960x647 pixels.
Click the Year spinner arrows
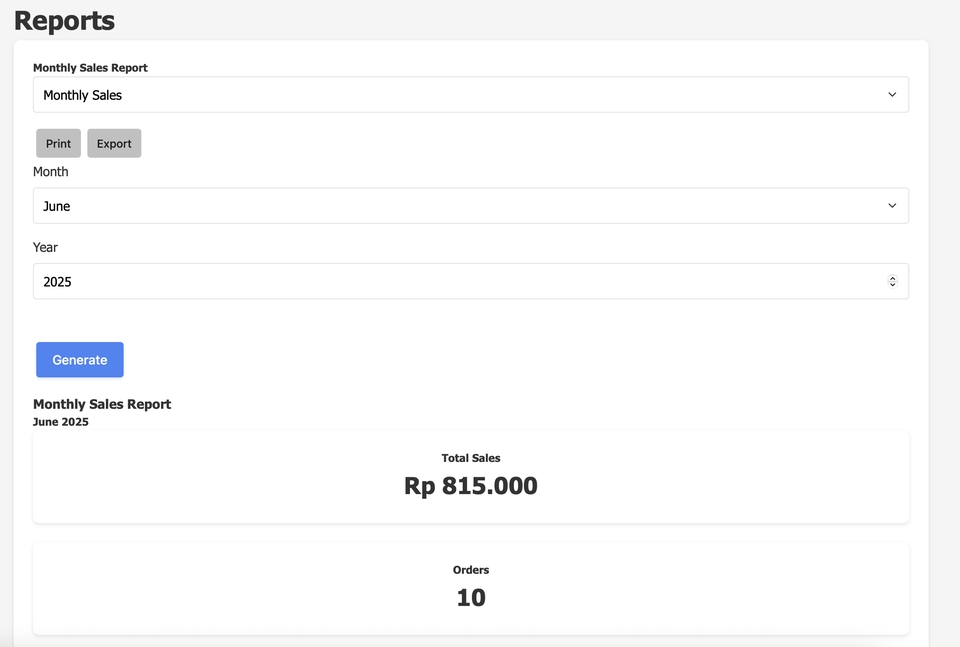tap(892, 282)
